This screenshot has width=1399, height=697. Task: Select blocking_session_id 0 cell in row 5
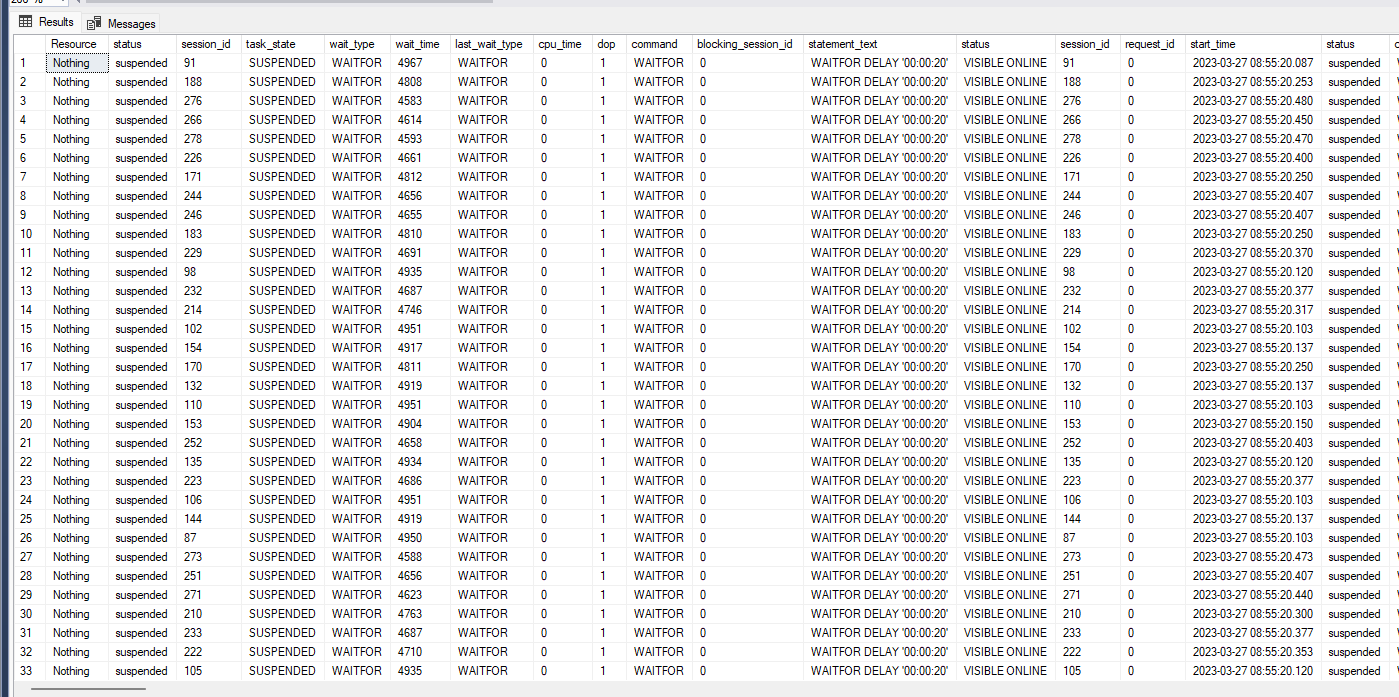click(748, 139)
